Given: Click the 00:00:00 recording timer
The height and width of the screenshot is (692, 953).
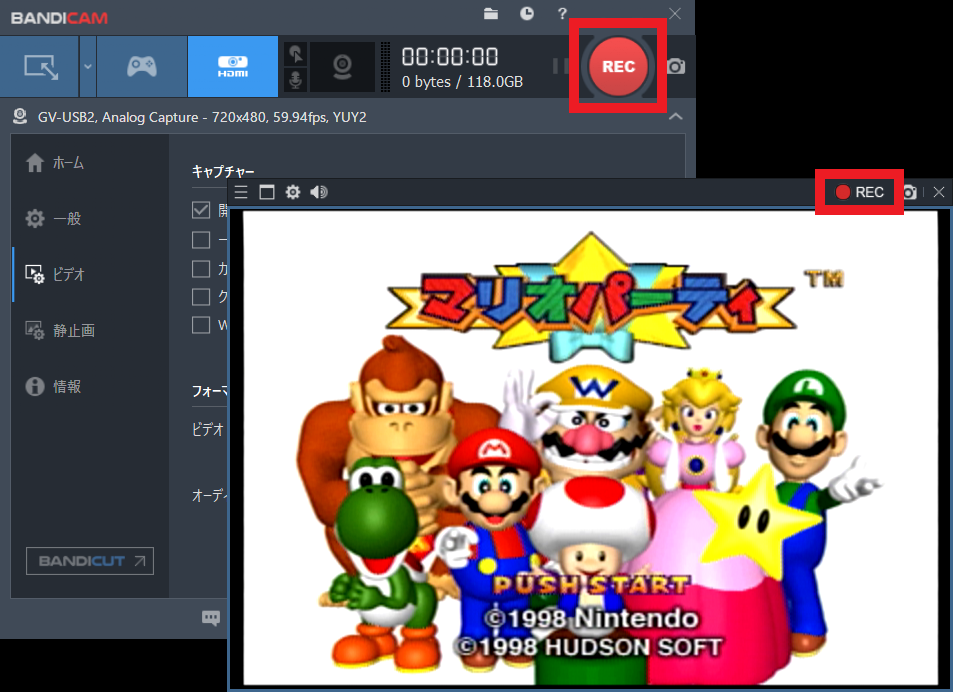Looking at the screenshot, I should pyautogui.click(x=450, y=57).
